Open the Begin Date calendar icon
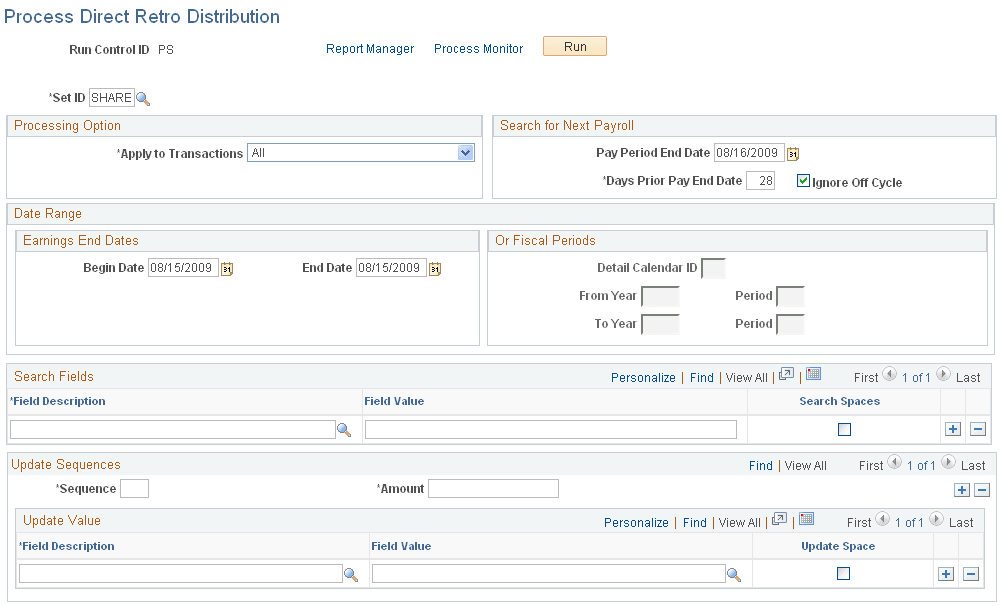The image size is (1004, 606). point(226,268)
